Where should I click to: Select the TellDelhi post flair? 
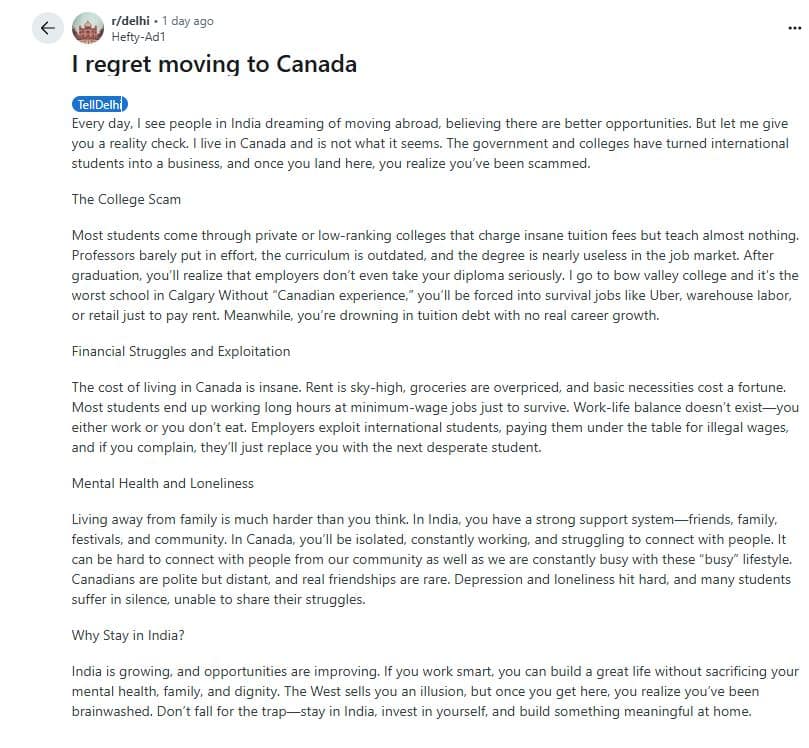pos(100,105)
